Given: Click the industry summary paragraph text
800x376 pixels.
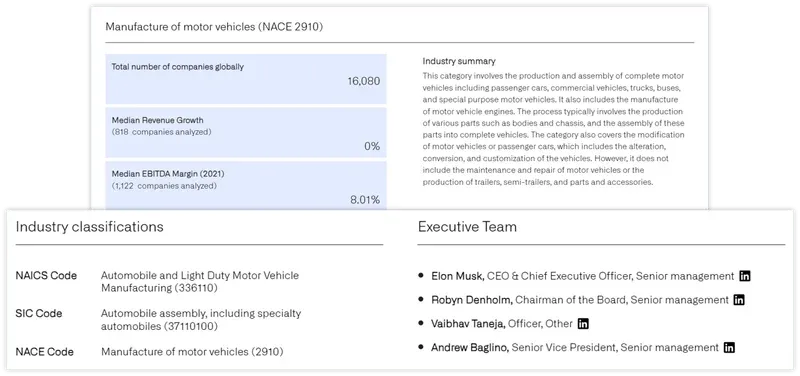Looking at the screenshot, I should [x=554, y=129].
